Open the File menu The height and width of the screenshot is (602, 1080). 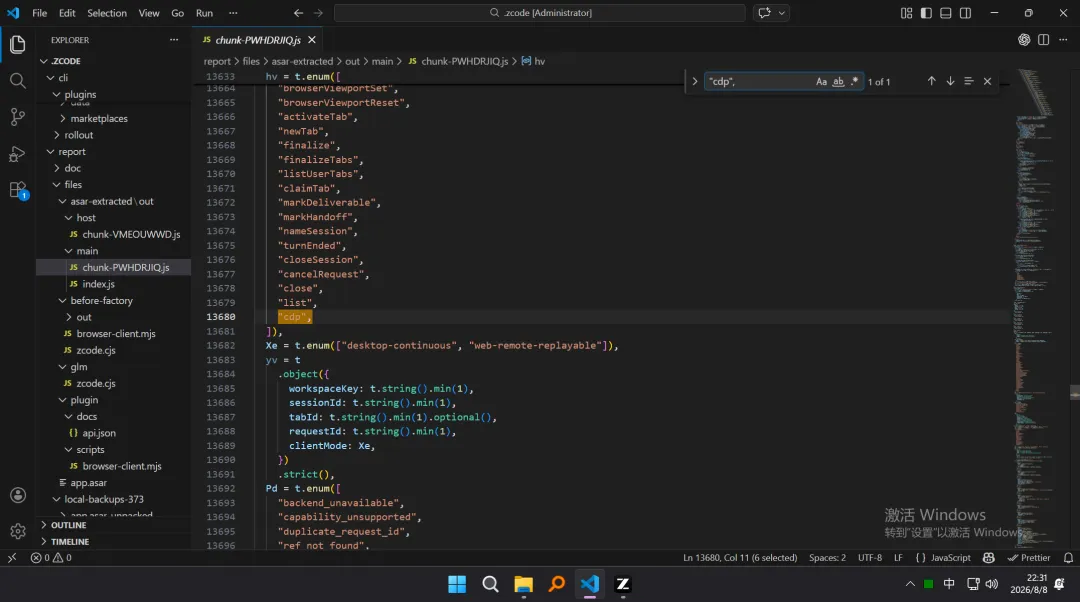tap(39, 13)
